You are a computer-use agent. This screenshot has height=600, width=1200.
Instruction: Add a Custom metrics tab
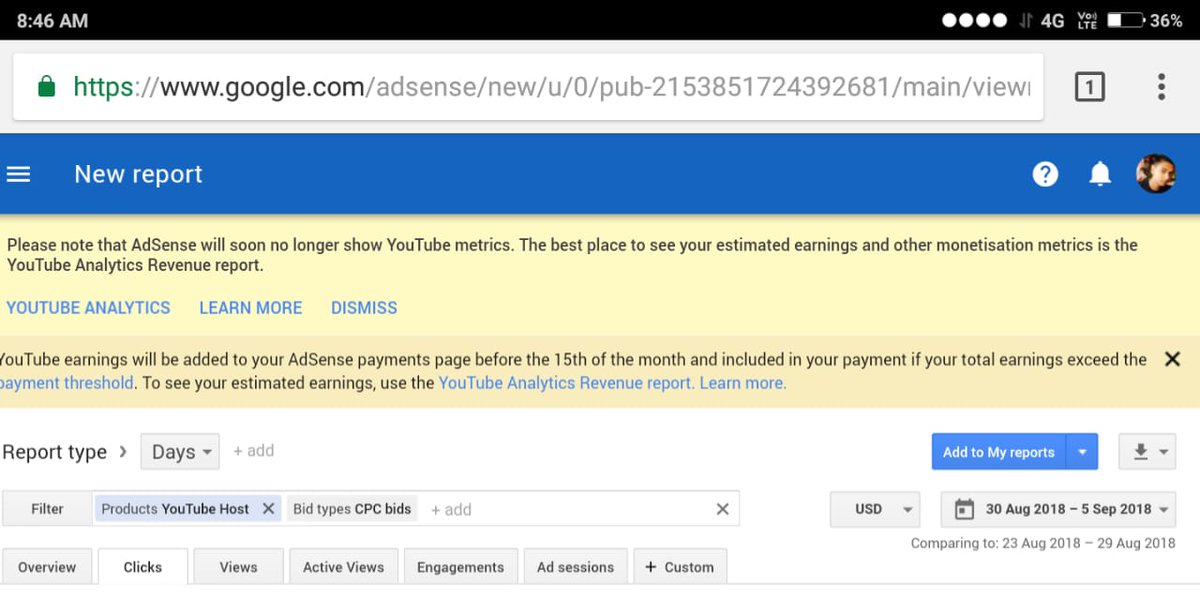pos(680,567)
